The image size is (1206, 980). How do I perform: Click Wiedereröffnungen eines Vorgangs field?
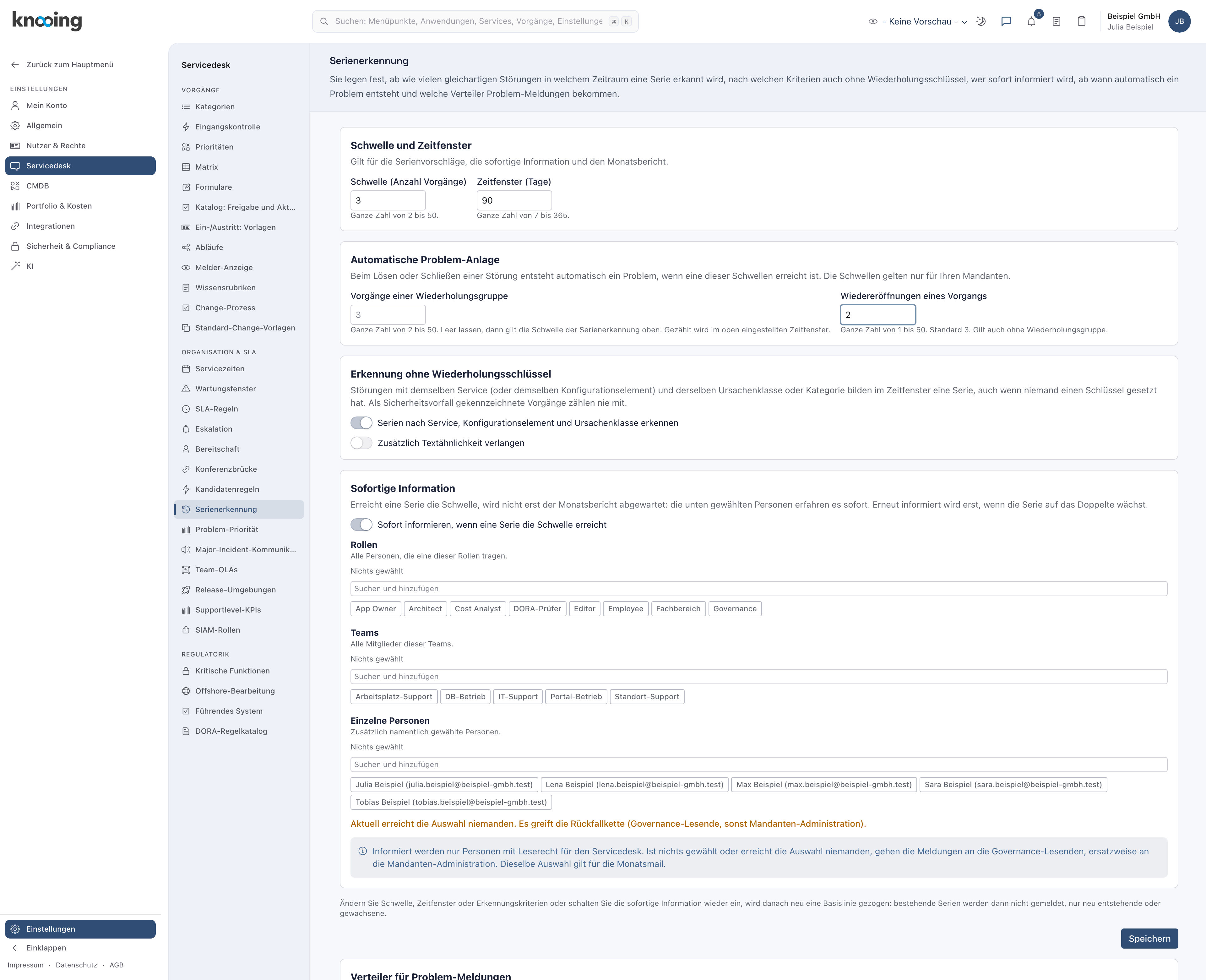(x=877, y=315)
